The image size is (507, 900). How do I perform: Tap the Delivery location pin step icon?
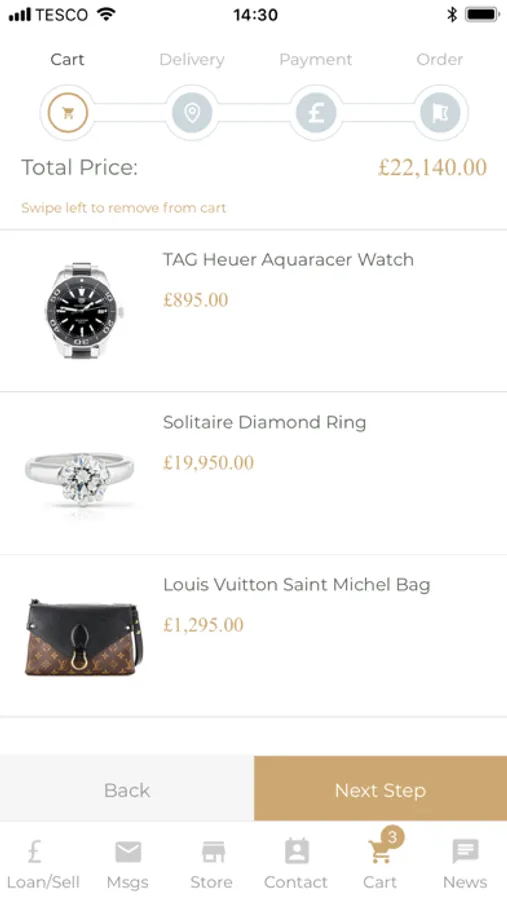click(x=192, y=113)
